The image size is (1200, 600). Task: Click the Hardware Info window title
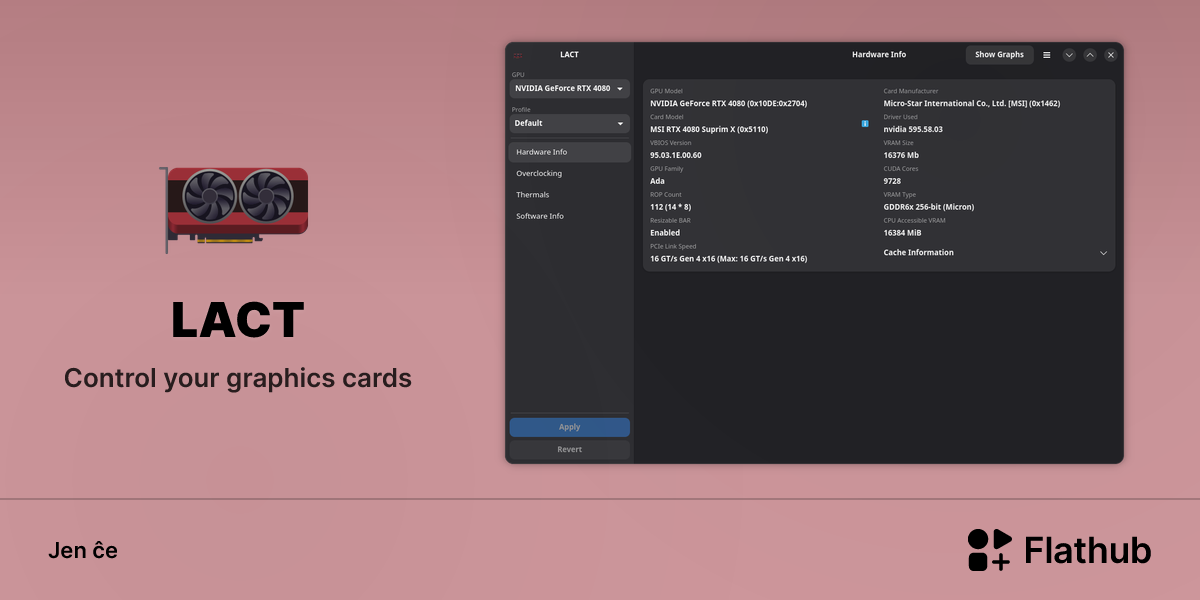(879, 55)
